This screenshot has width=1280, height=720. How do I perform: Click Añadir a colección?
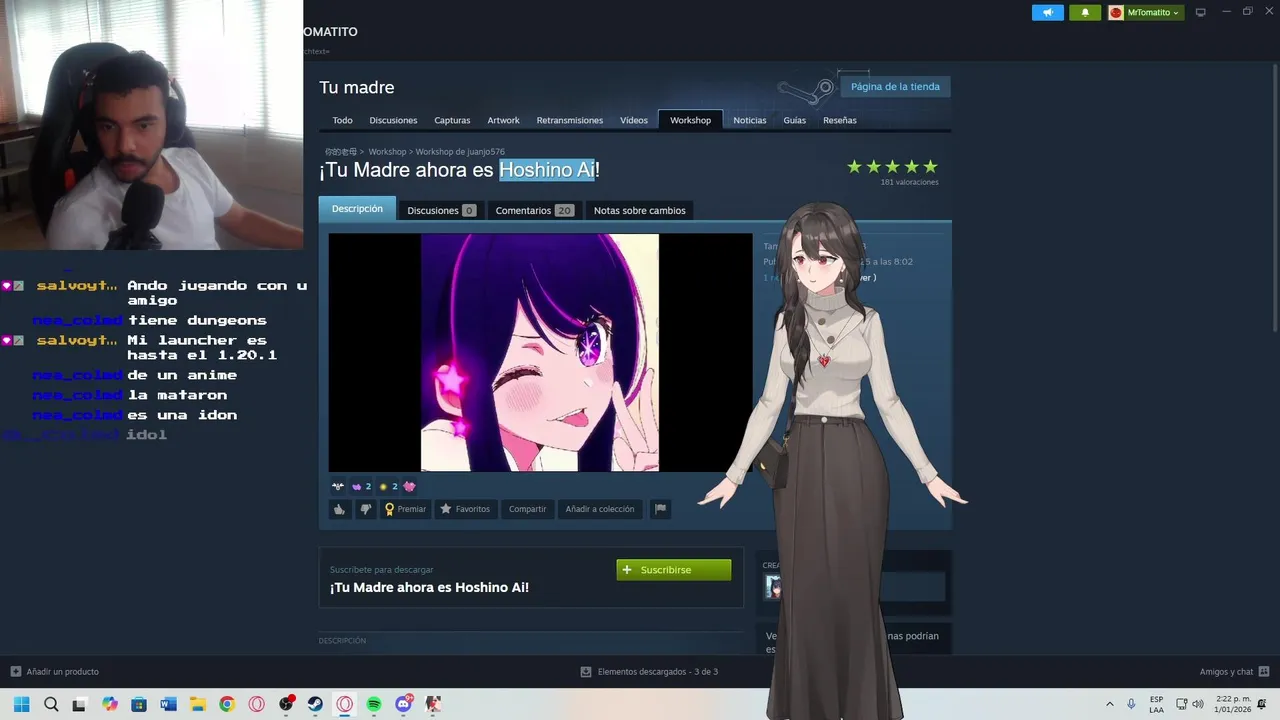coord(600,509)
